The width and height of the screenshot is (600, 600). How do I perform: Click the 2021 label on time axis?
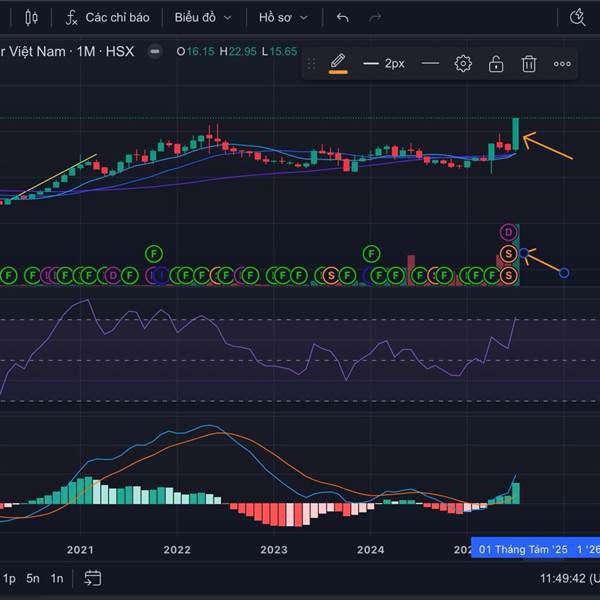pos(80,550)
